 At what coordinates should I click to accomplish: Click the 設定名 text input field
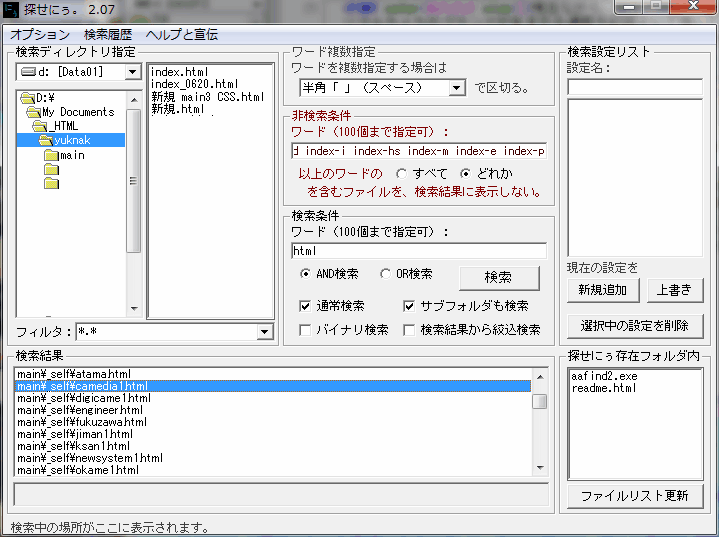point(635,87)
